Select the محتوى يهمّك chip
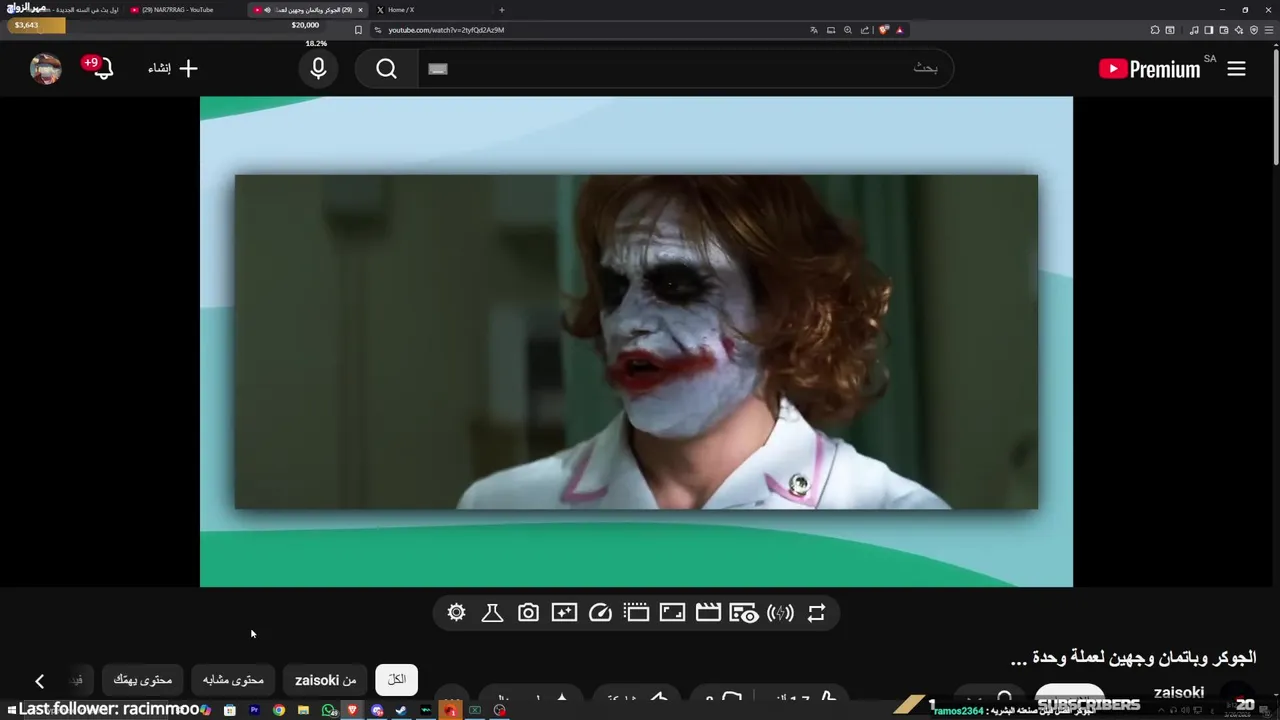 click(142, 680)
